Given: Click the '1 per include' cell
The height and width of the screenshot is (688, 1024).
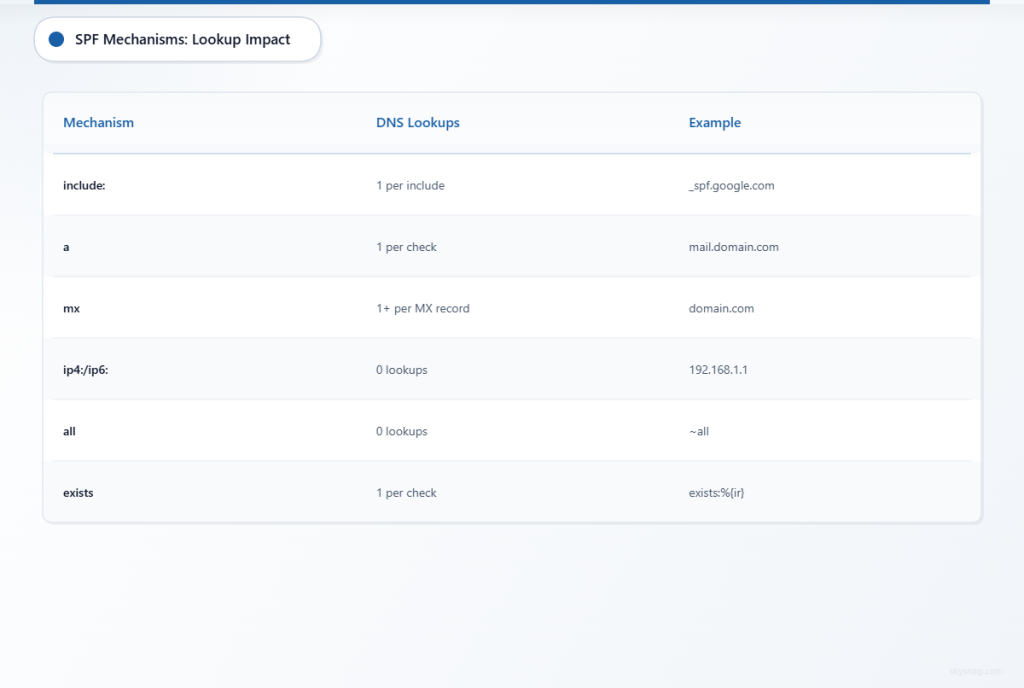Looking at the screenshot, I should pyautogui.click(x=410, y=185).
